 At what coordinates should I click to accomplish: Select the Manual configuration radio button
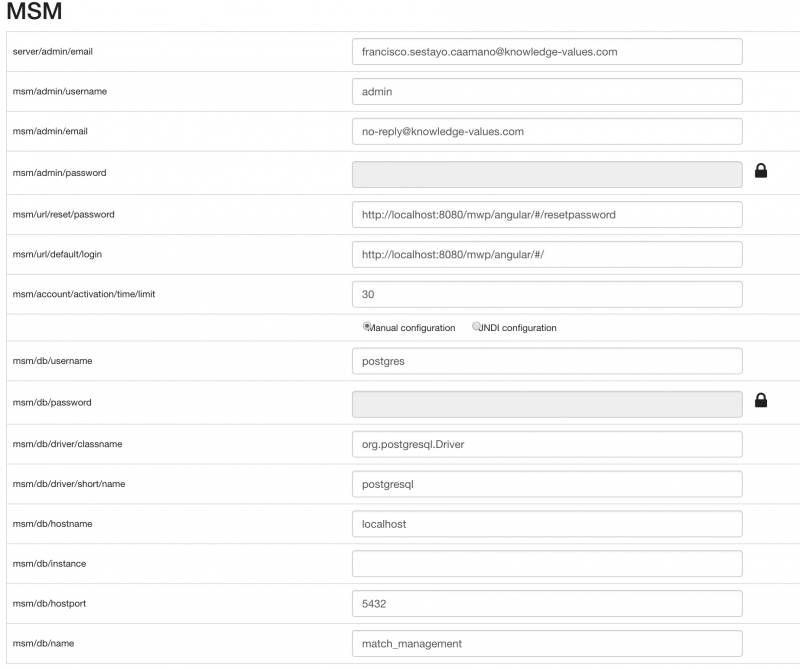(367, 326)
